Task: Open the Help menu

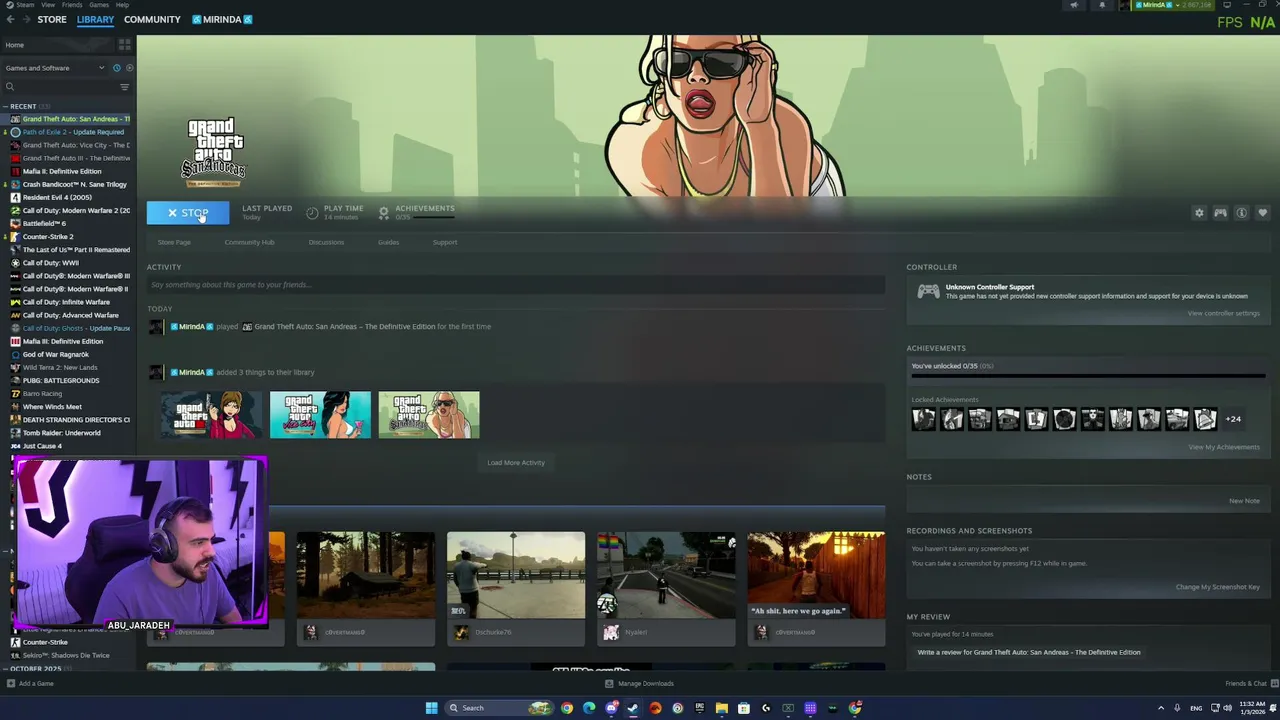Action: (122, 5)
